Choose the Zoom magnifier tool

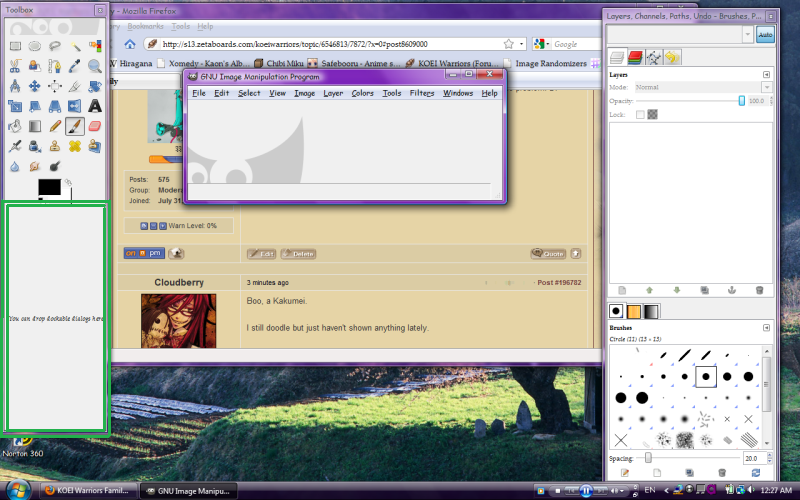95,66
